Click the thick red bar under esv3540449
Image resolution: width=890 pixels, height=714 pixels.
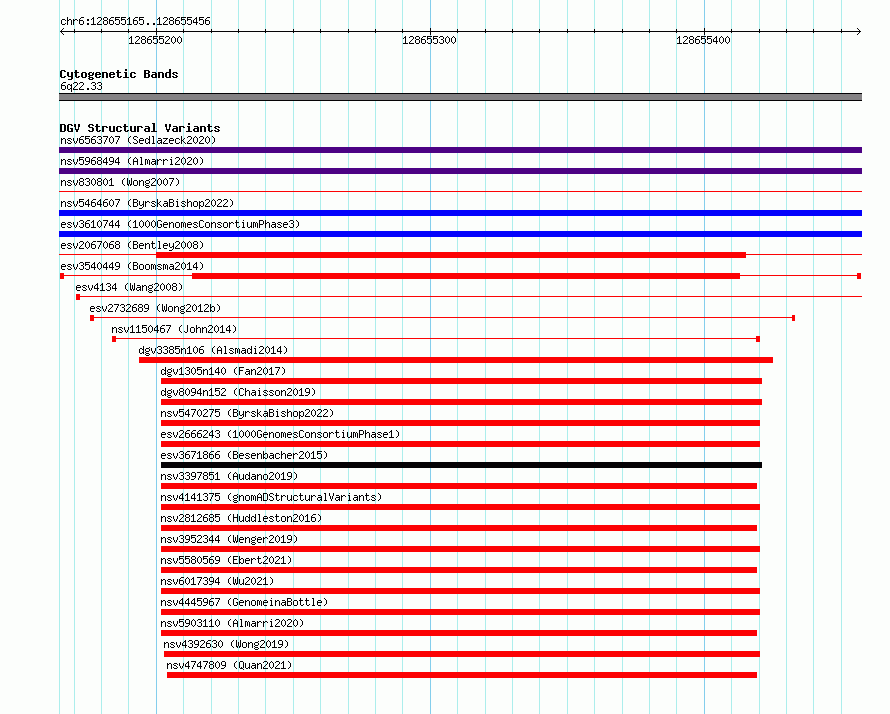tap(466, 276)
